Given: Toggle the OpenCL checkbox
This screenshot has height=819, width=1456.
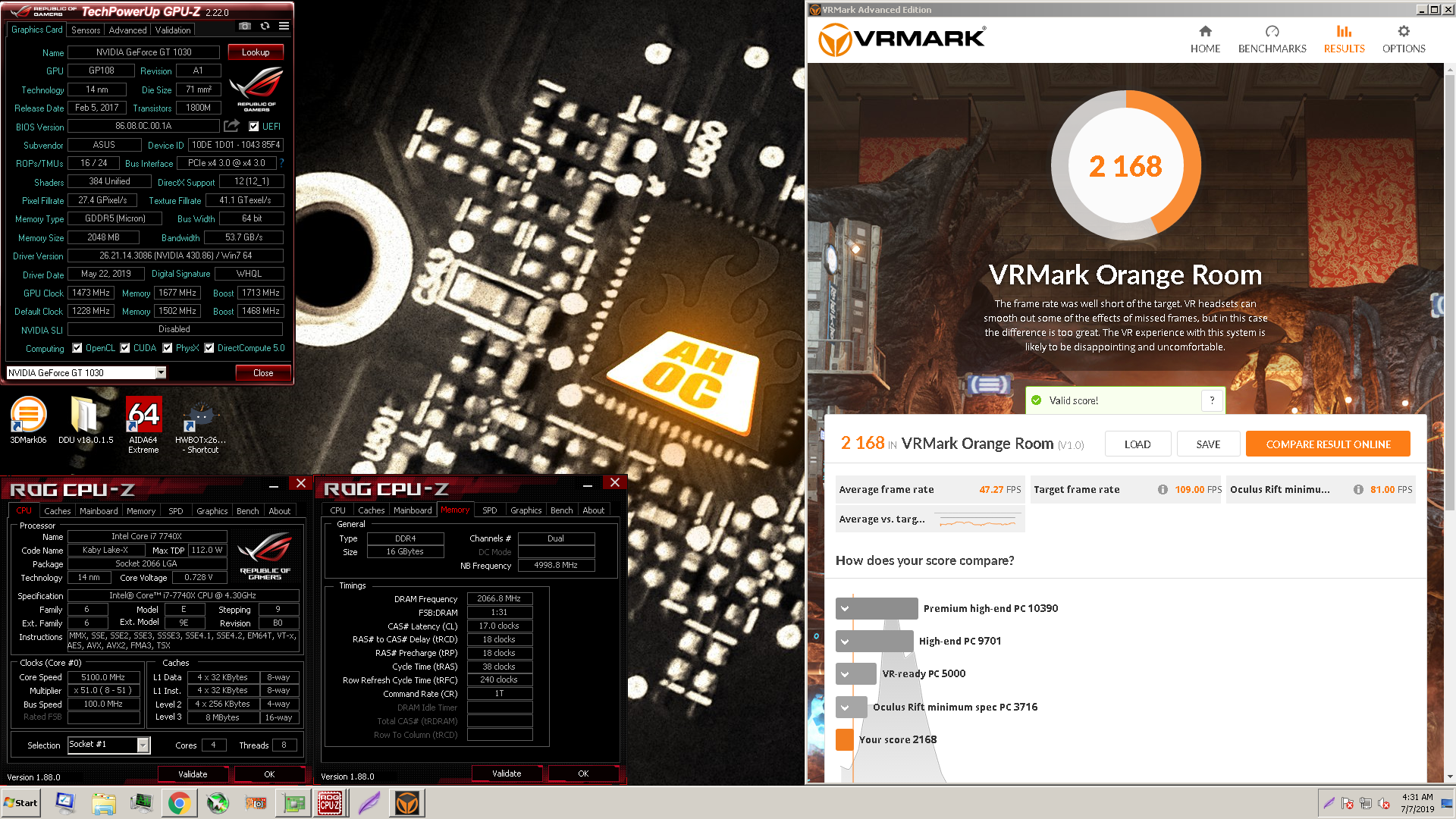Looking at the screenshot, I should 77,348.
